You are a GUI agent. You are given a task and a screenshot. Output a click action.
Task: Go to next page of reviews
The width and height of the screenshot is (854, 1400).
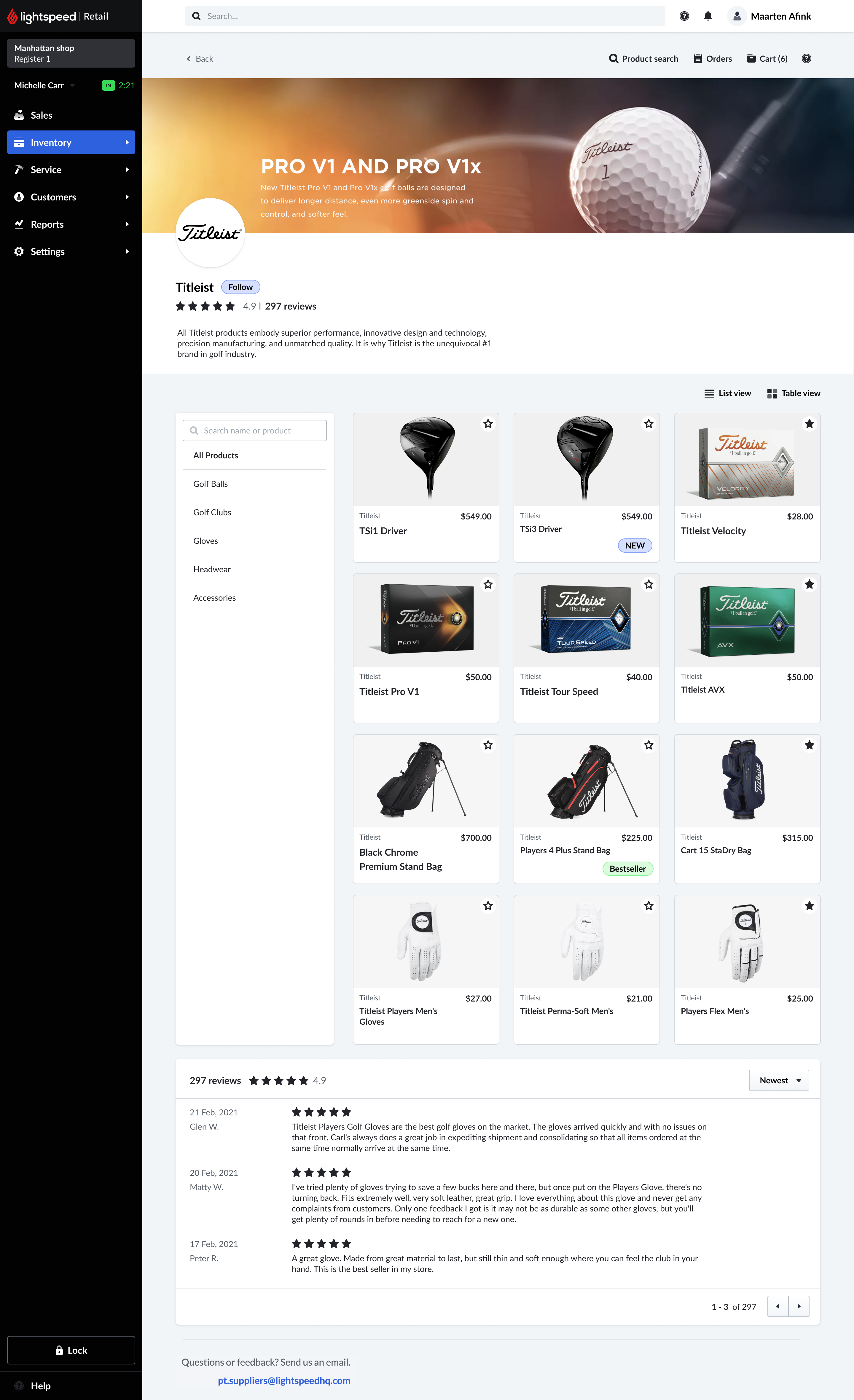point(799,1306)
